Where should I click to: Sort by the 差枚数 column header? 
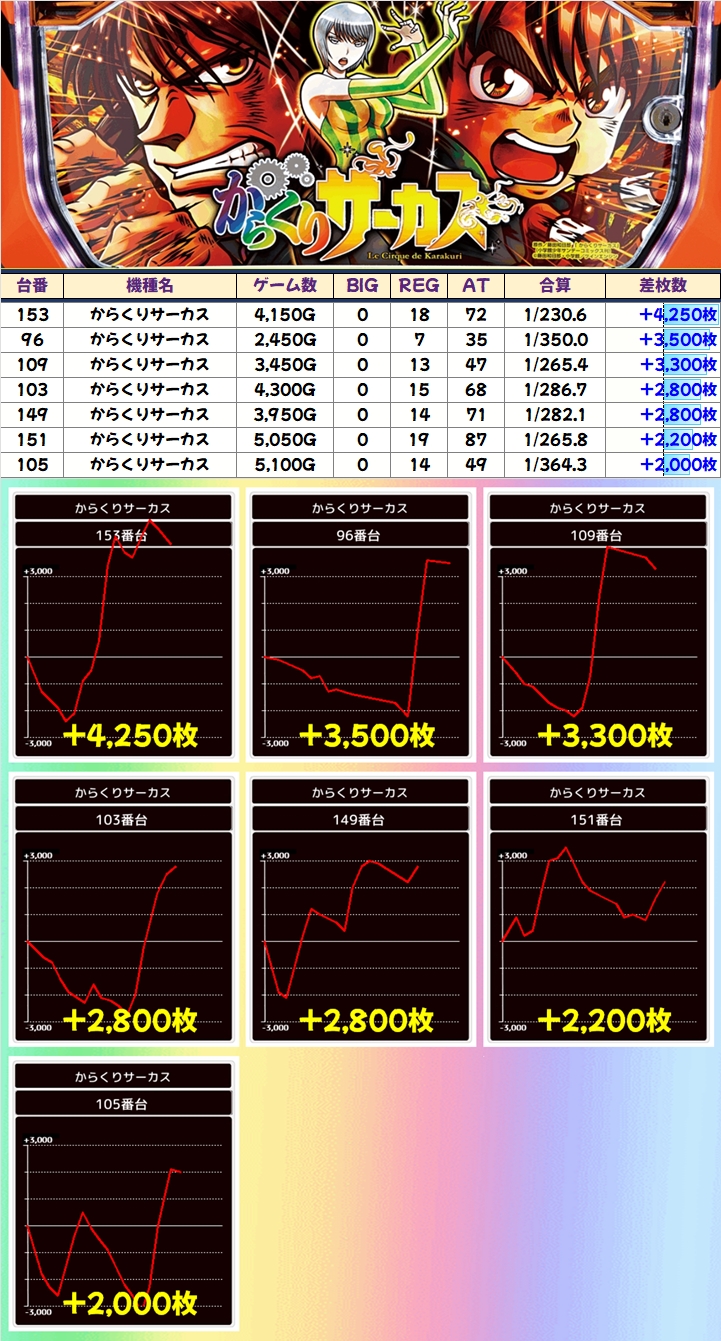coord(662,285)
